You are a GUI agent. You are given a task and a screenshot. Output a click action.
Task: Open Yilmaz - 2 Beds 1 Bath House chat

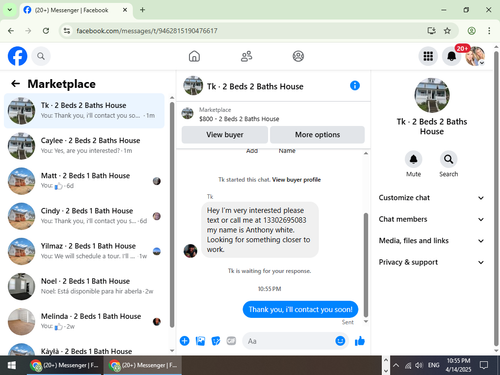point(84,251)
